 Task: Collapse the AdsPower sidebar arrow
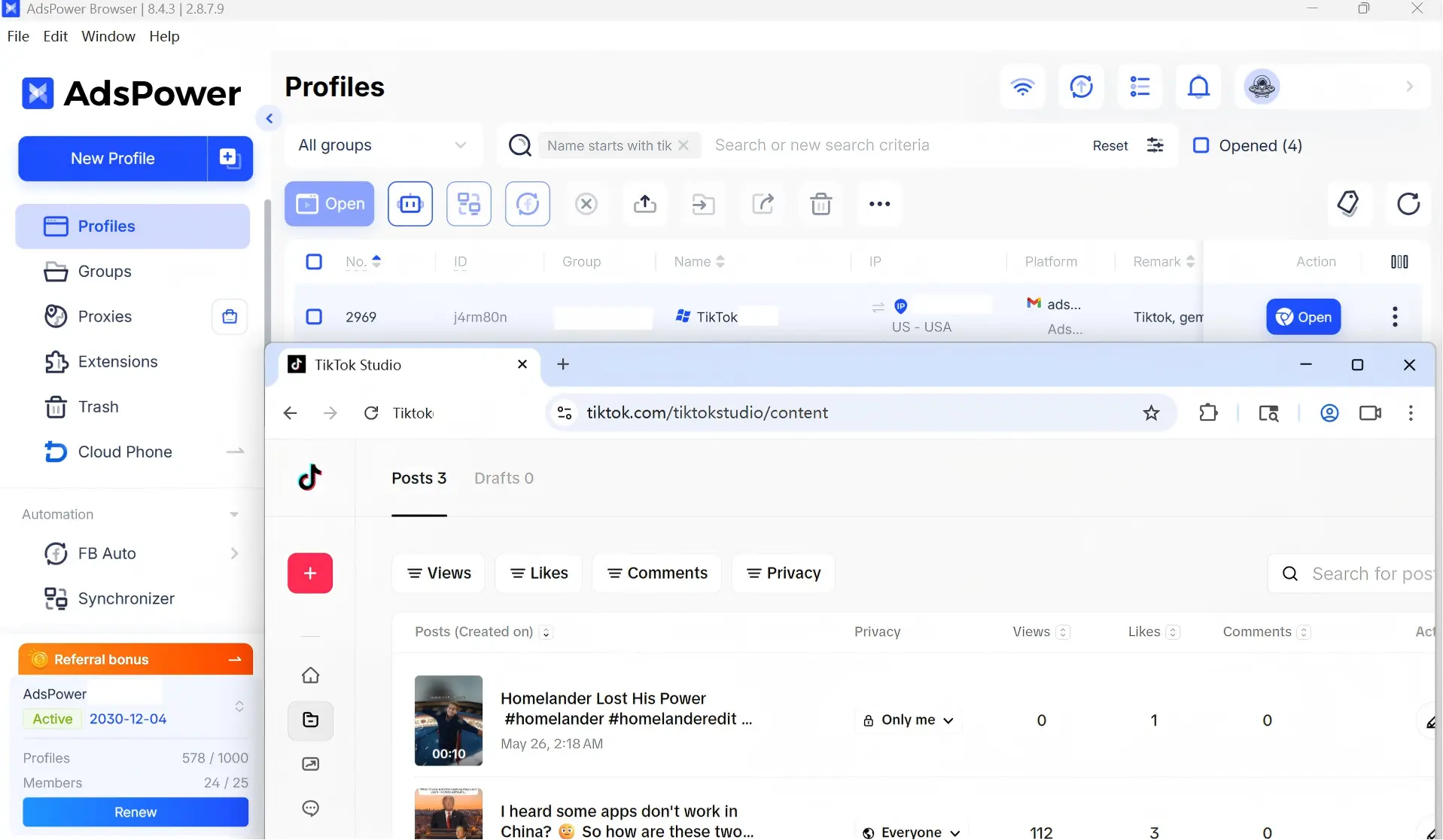(x=269, y=118)
